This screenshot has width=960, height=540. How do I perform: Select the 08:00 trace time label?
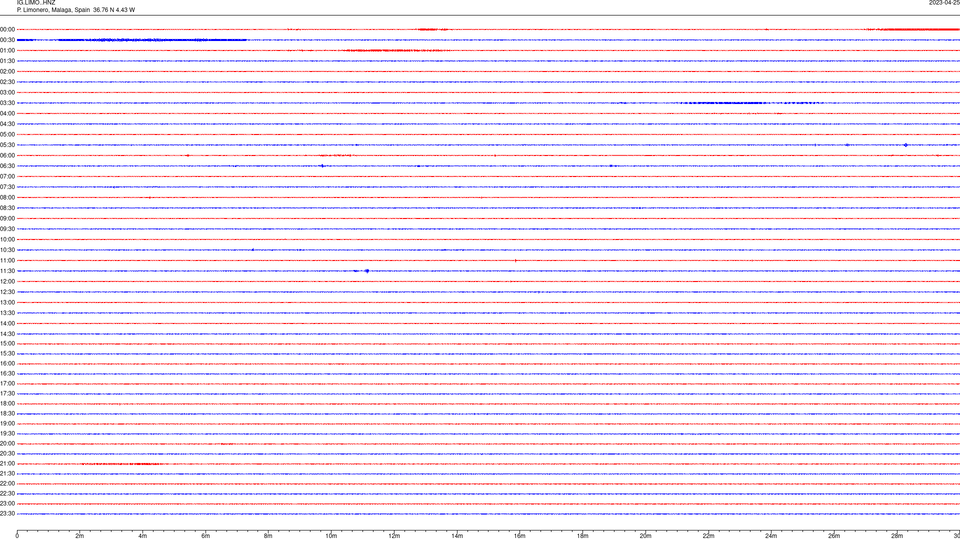[x=7, y=198]
